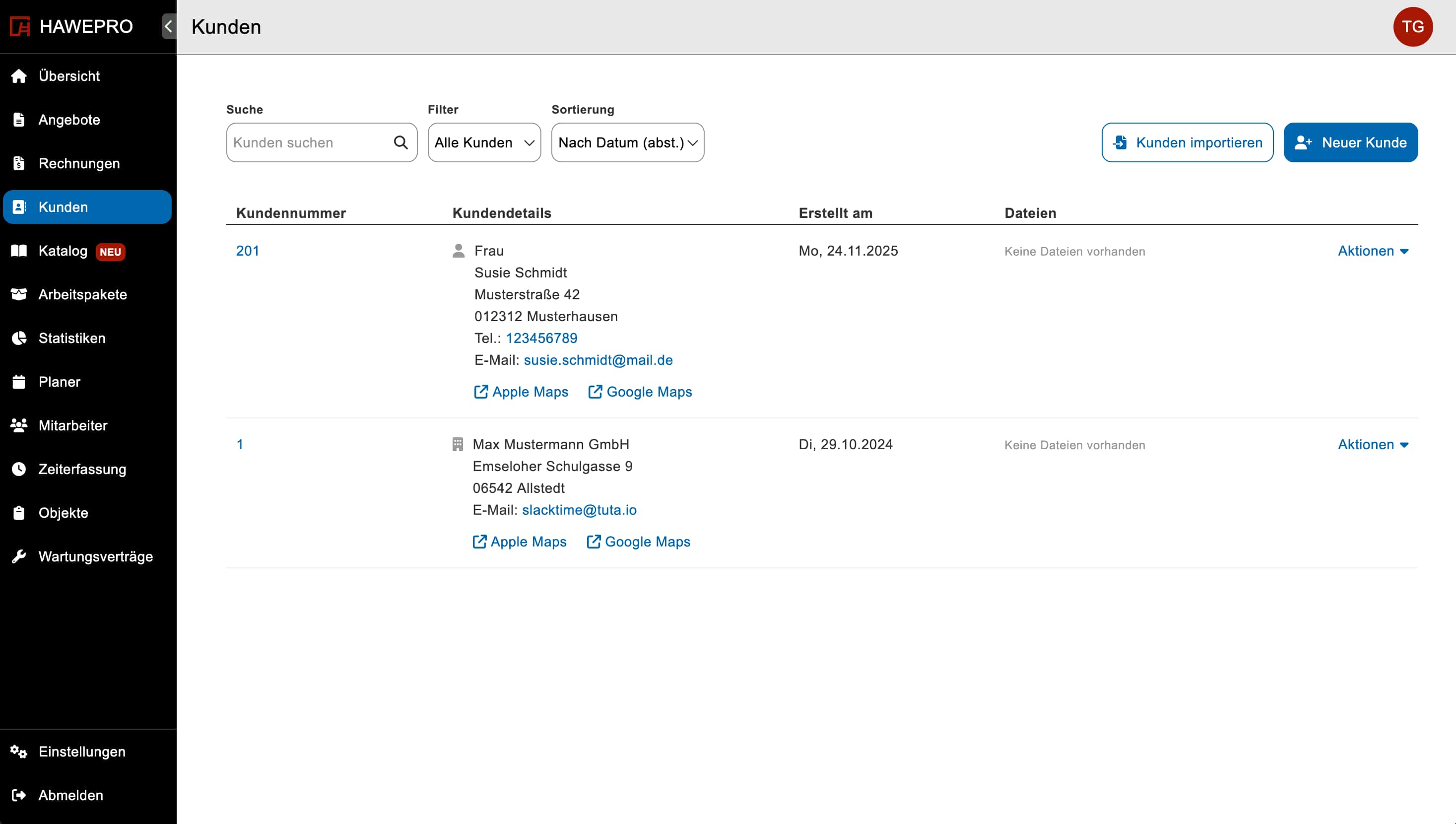Click the search magnifier icon

(x=400, y=142)
